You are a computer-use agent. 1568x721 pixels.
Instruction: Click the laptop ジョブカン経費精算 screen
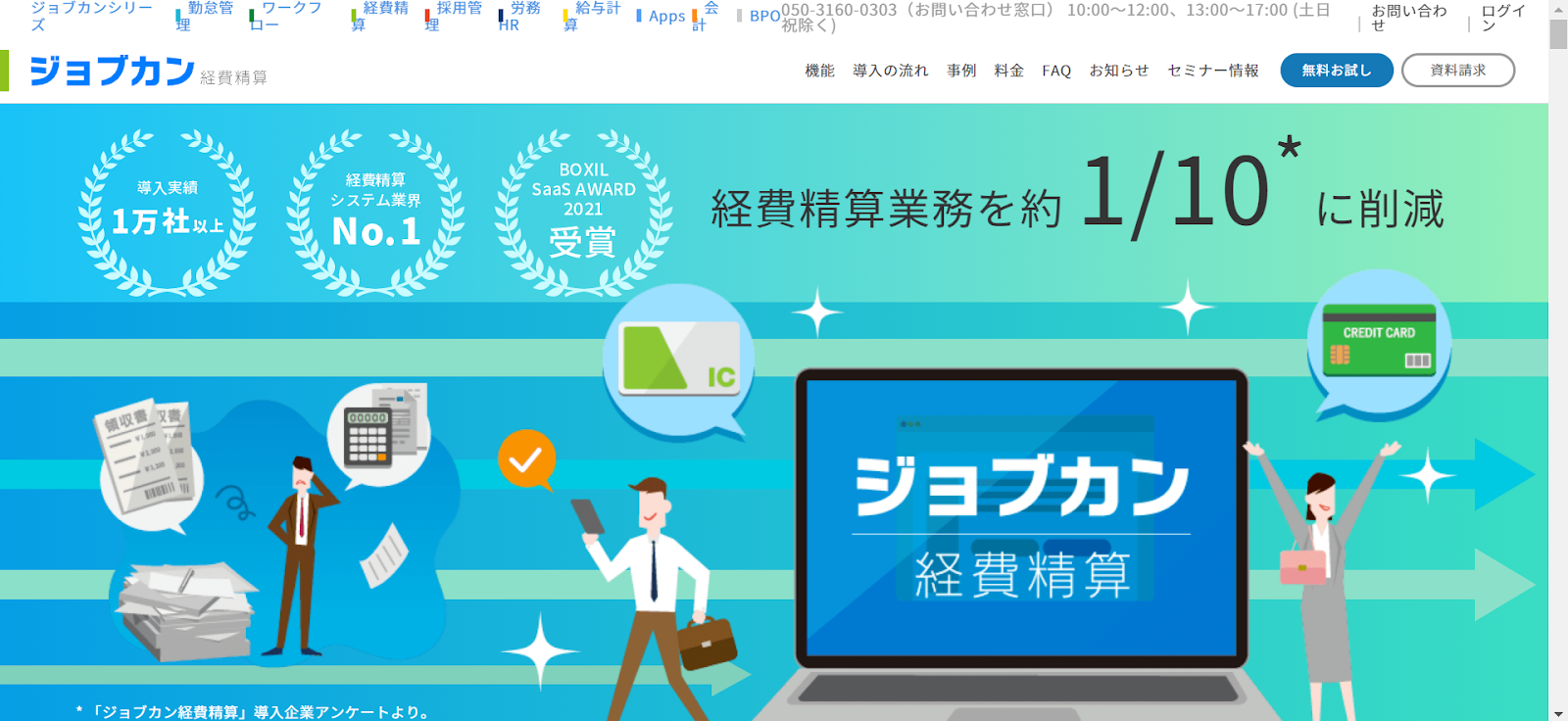pos(1021,517)
